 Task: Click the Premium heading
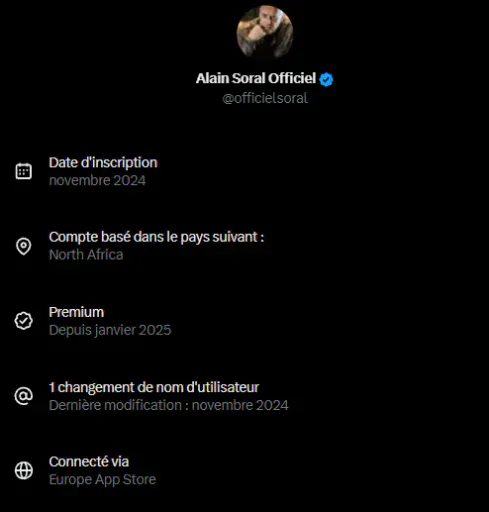tap(76, 312)
